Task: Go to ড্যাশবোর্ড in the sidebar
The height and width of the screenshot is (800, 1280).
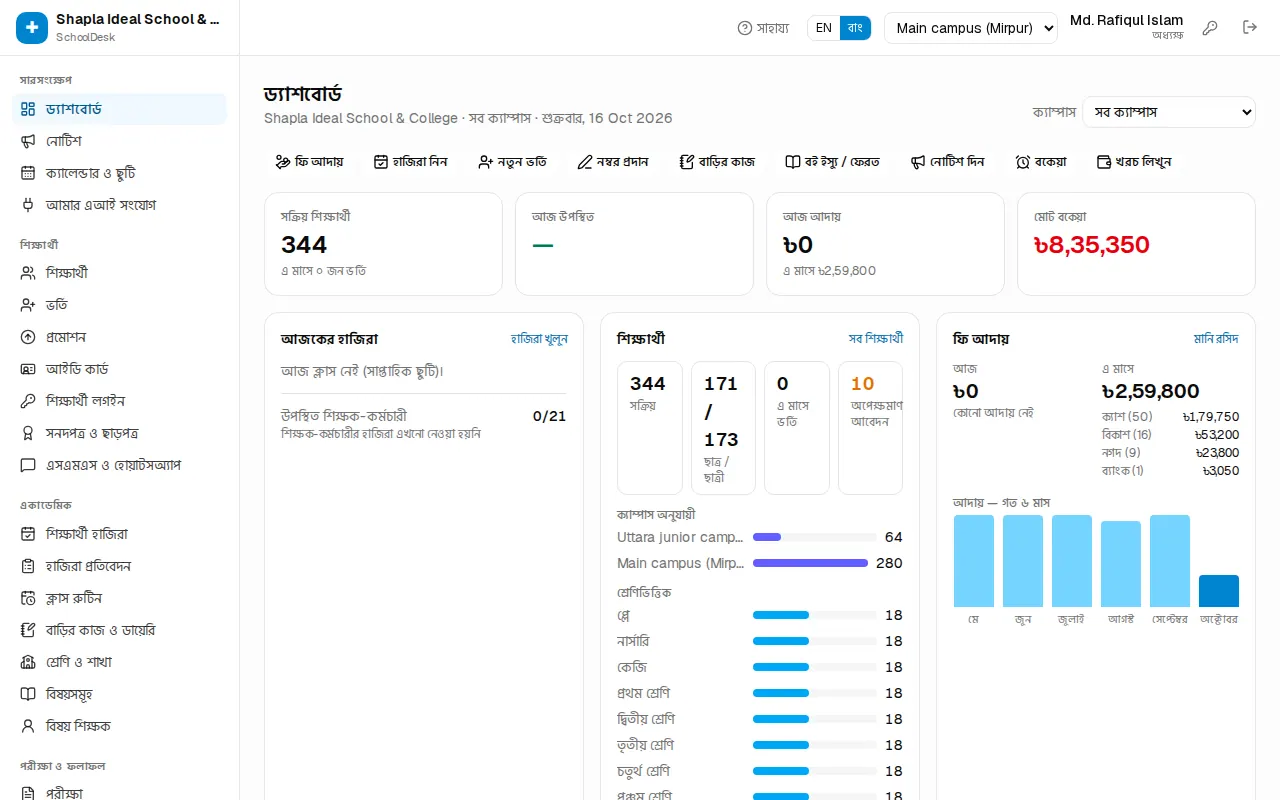Action: coord(120,109)
